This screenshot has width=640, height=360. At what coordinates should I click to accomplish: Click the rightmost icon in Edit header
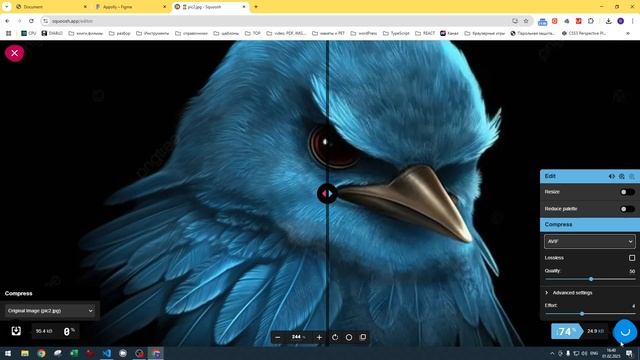[x=632, y=176]
